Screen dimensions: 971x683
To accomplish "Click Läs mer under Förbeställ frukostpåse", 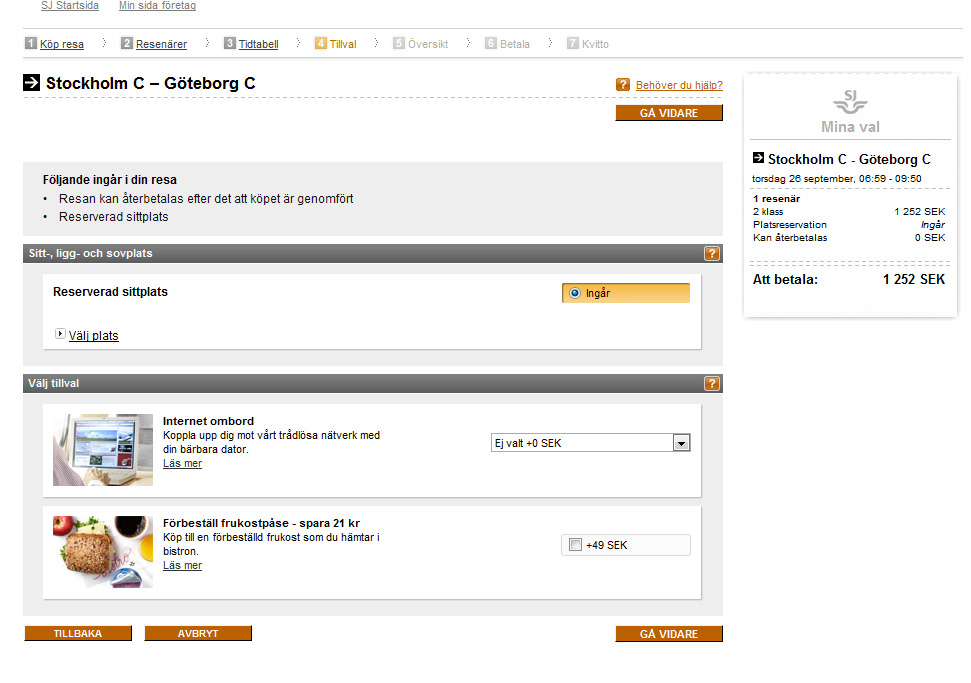I will [x=183, y=565].
